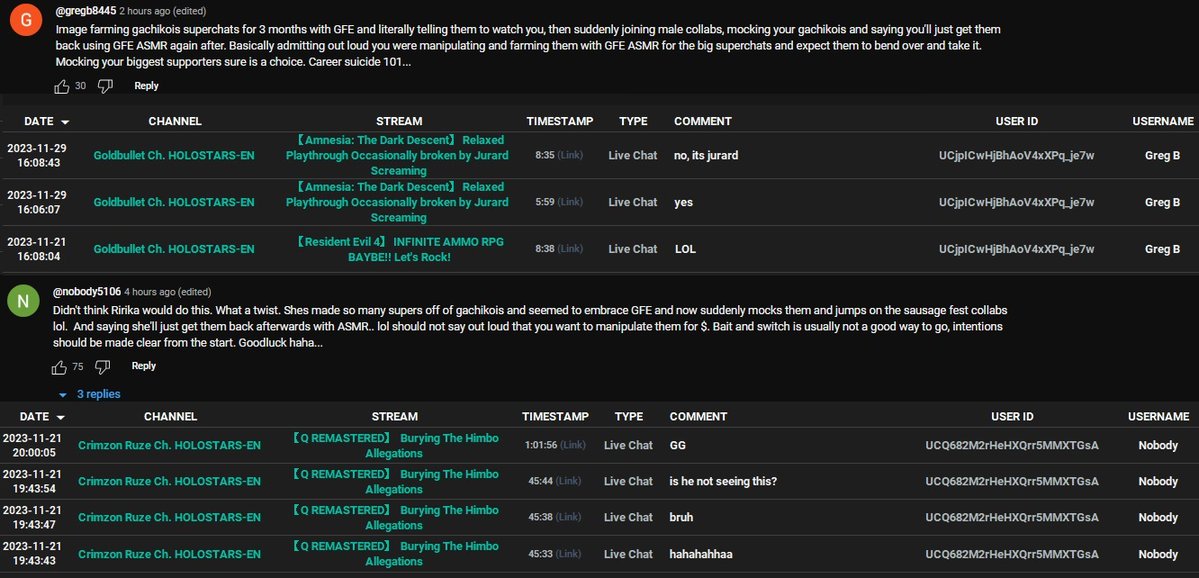Reply to the @gregb8445 comment

coord(146,86)
